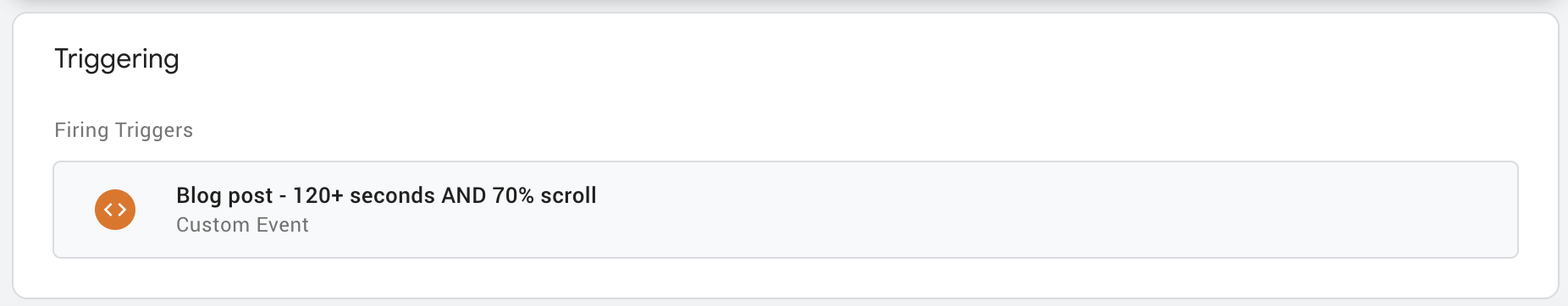
Task: Click the word "seconds" in trigger title
Action: click(x=392, y=195)
